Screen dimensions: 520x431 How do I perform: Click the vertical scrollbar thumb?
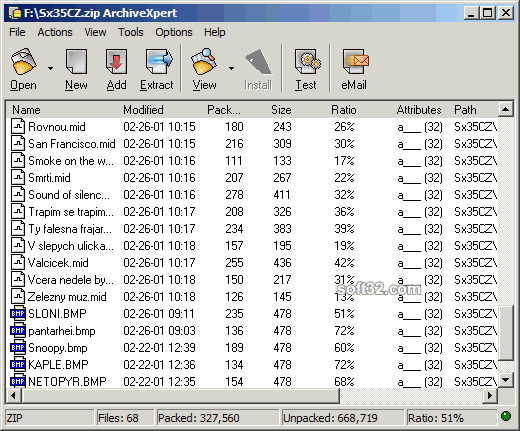[x=506, y=333]
